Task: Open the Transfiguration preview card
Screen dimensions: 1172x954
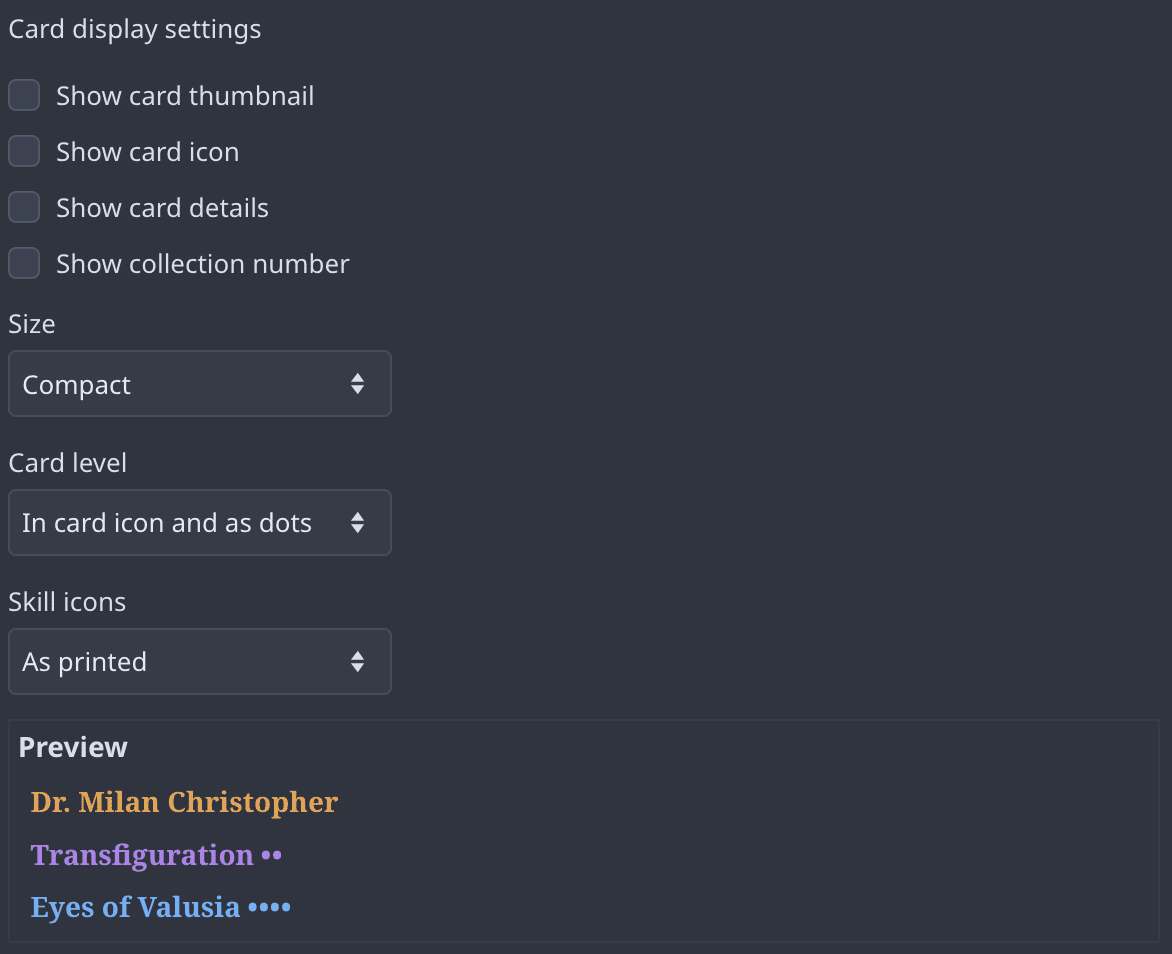Action: click(x=142, y=855)
